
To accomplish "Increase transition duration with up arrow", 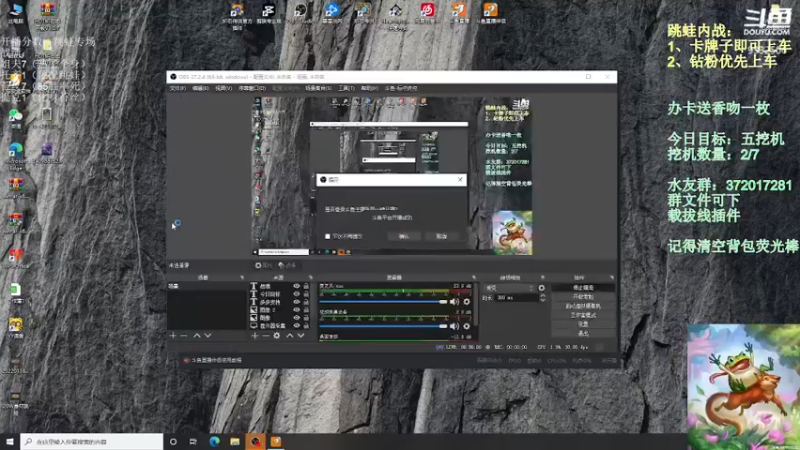I will (542, 295).
